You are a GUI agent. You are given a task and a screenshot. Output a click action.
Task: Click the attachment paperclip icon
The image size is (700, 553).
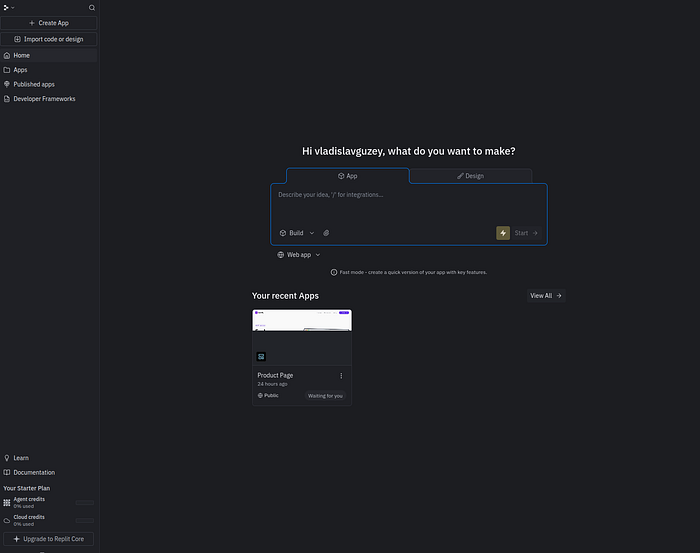[326, 233]
